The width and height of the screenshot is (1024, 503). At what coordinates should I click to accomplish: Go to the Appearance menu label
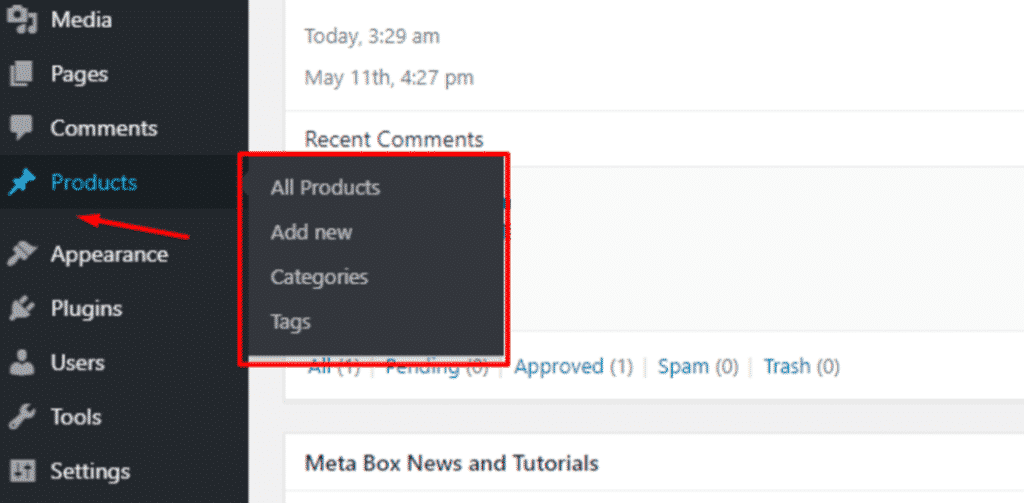pyautogui.click(x=109, y=254)
